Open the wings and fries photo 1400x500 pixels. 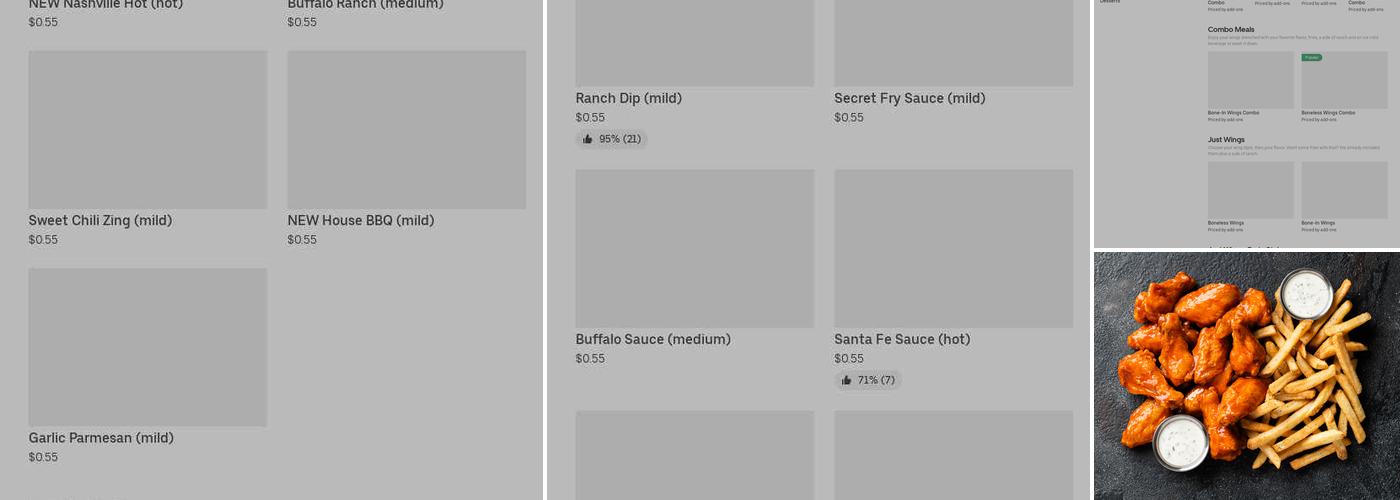1247,376
